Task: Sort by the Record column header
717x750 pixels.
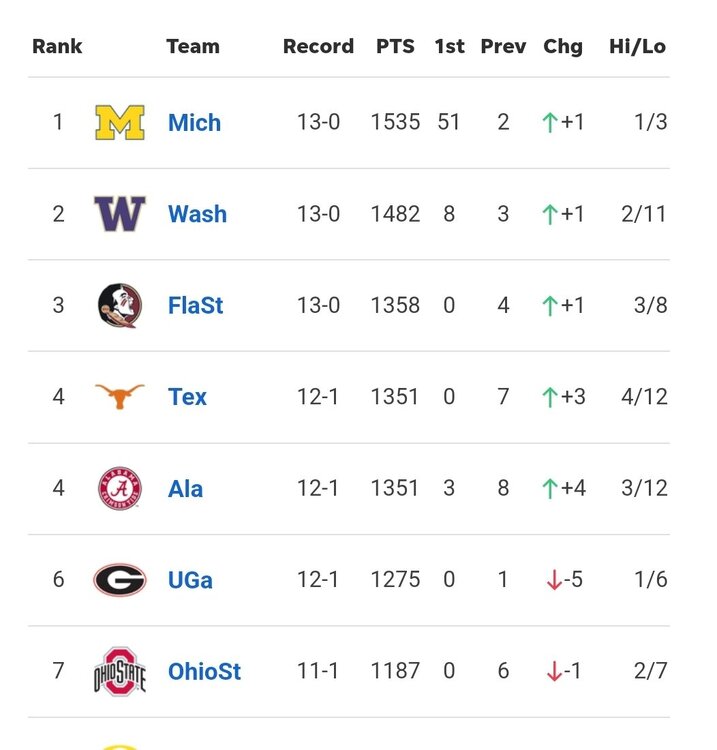Action: [x=318, y=46]
